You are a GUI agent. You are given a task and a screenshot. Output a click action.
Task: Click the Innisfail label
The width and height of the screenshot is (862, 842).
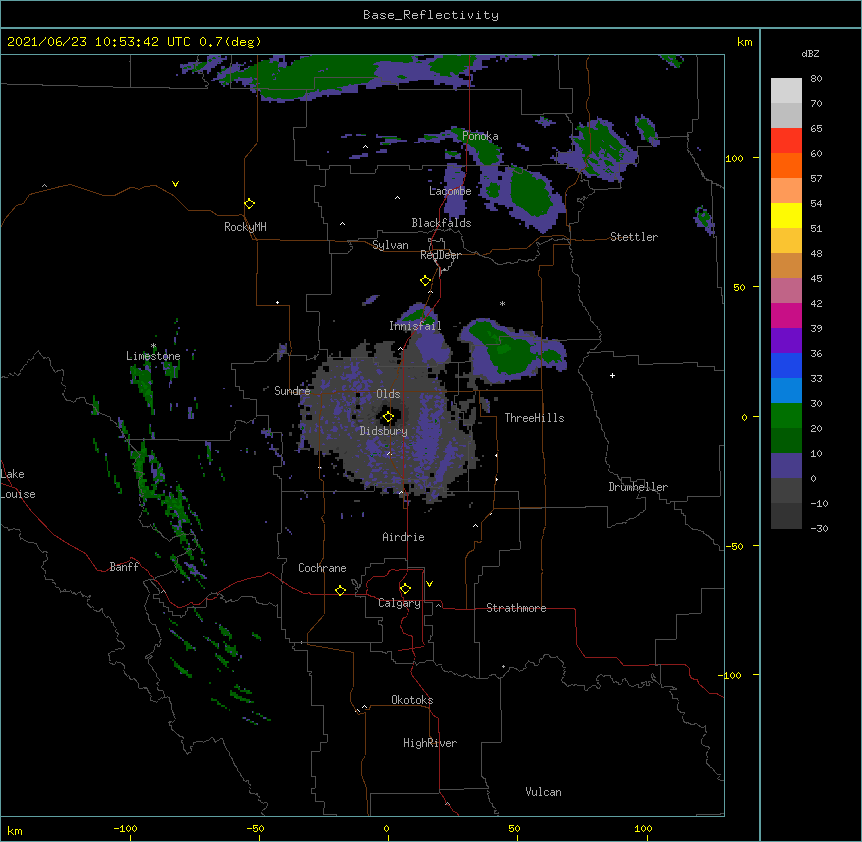click(x=415, y=326)
